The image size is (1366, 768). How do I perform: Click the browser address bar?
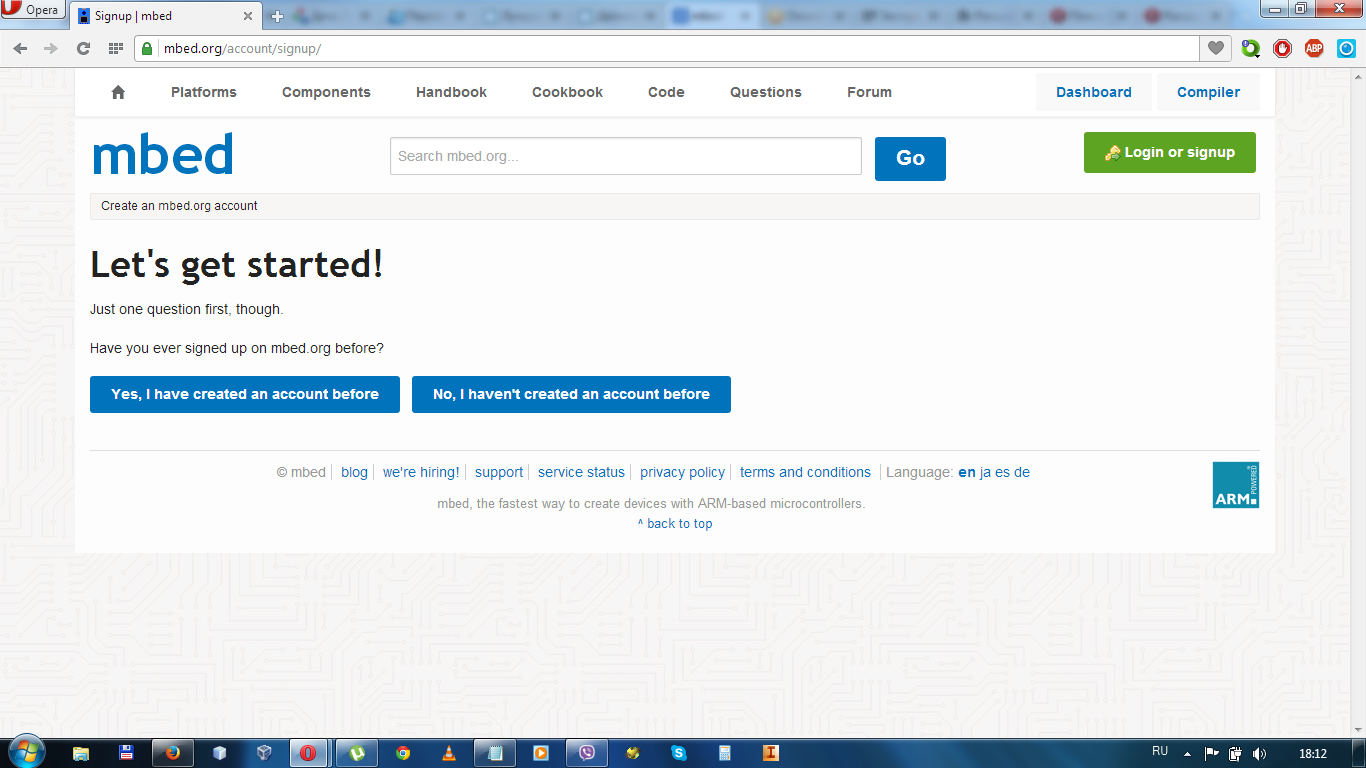coord(666,48)
